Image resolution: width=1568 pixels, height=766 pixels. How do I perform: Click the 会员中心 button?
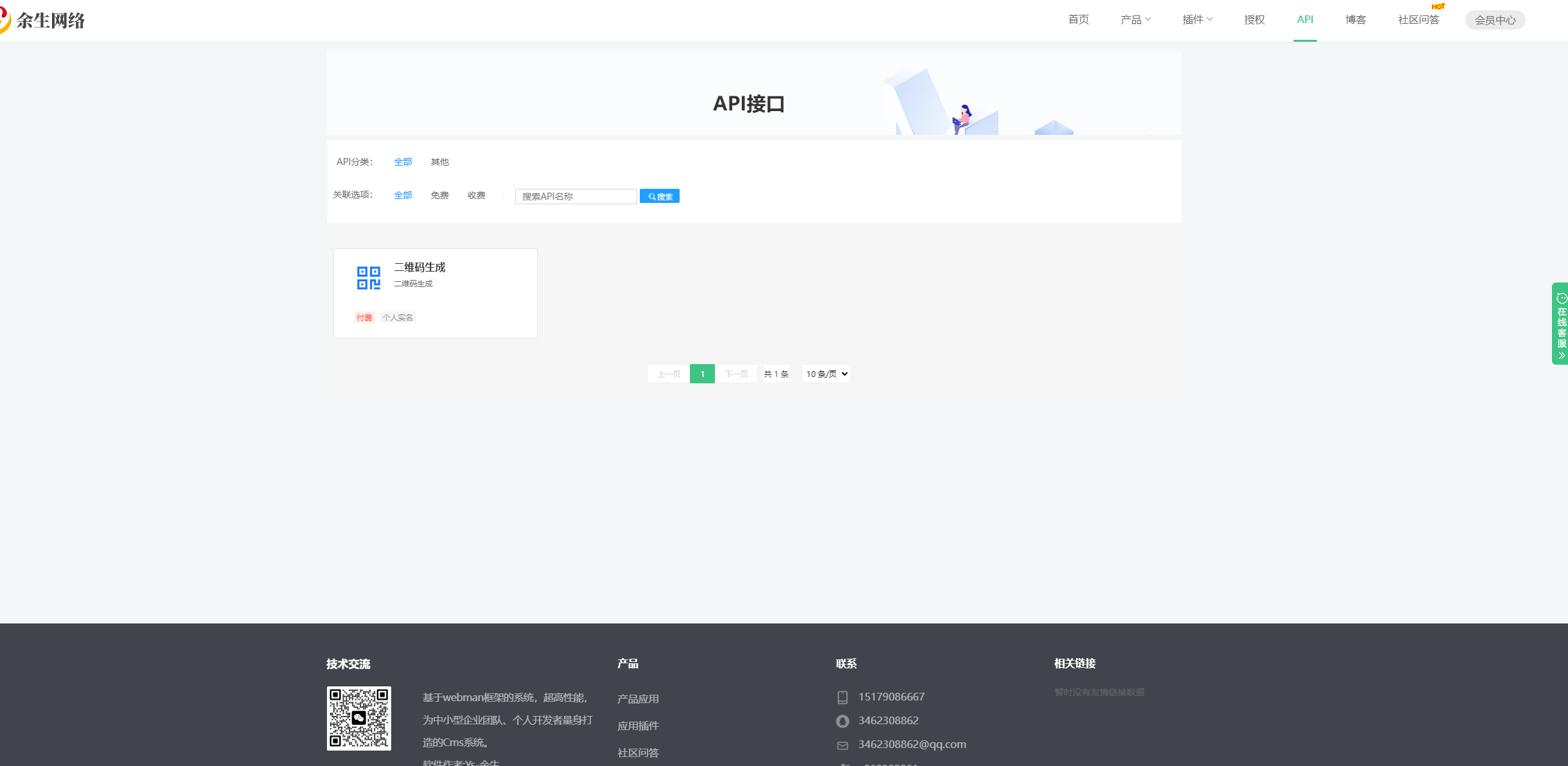(x=1495, y=20)
